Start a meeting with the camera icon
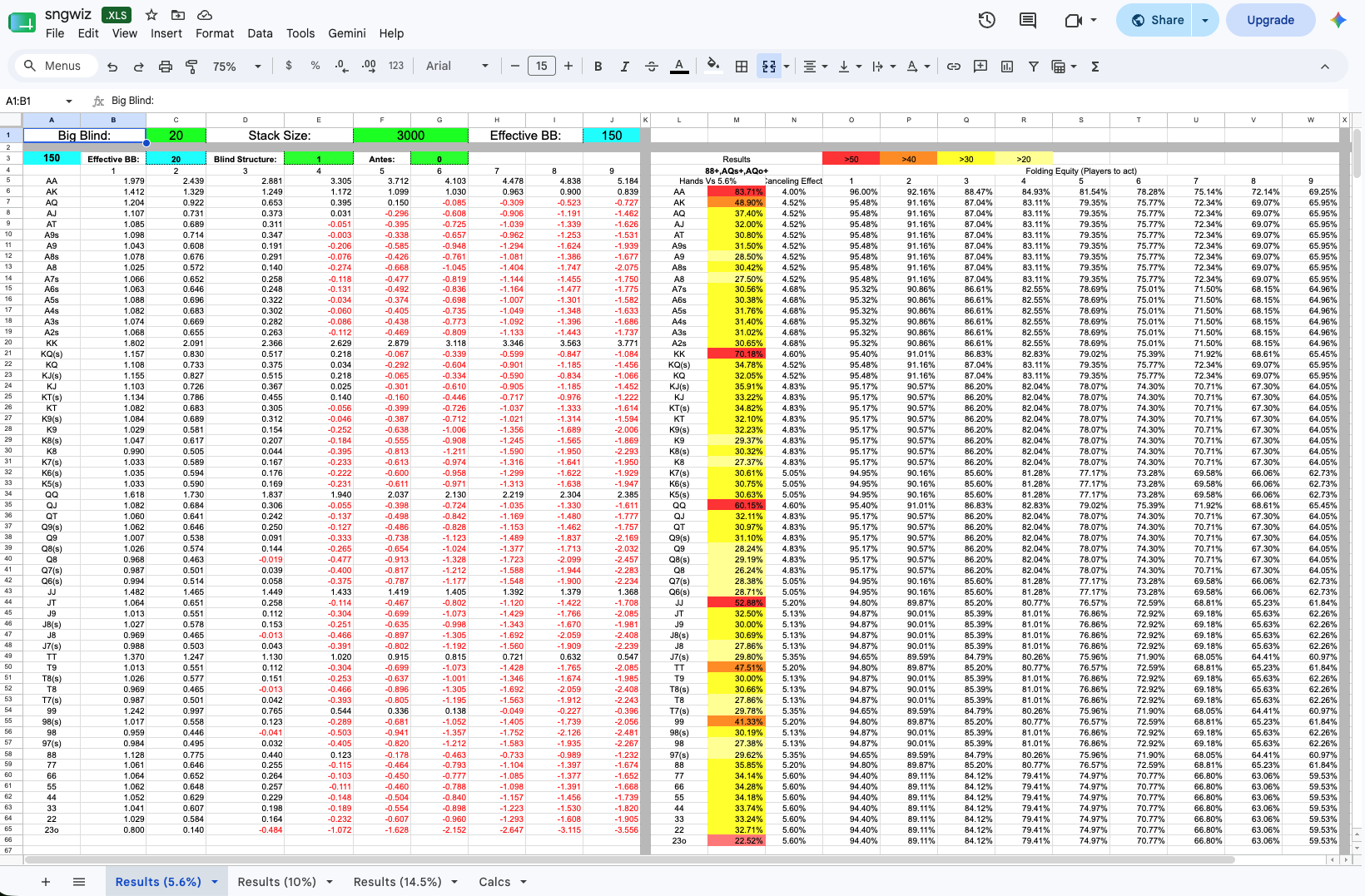1365x896 pixels. click(1080, 20)
